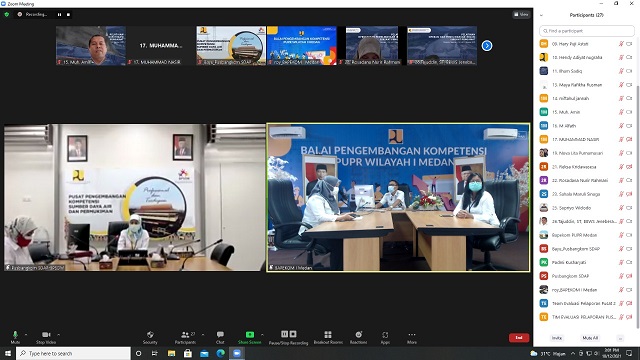The height and width of the screenshot is (360, 640).
Task: Open Breakout Rooms
Action: (328, 337)
